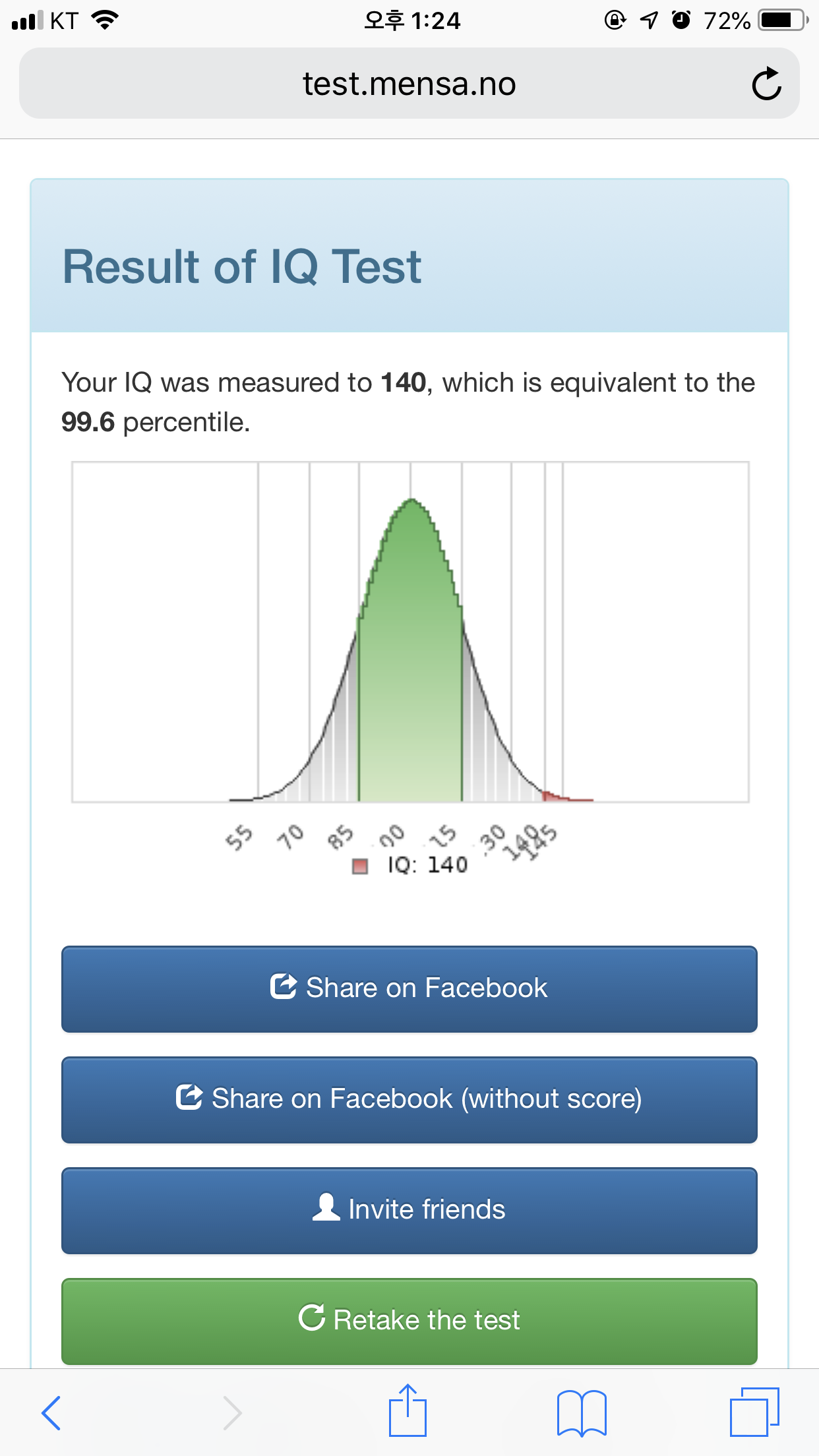Tap the alarm clock status icon
The width and height of the screenshot is (819, 1456).
(681, 20)
